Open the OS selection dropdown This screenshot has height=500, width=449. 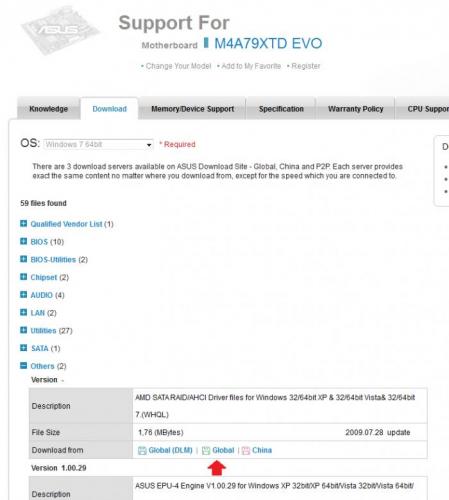[99, 144]
